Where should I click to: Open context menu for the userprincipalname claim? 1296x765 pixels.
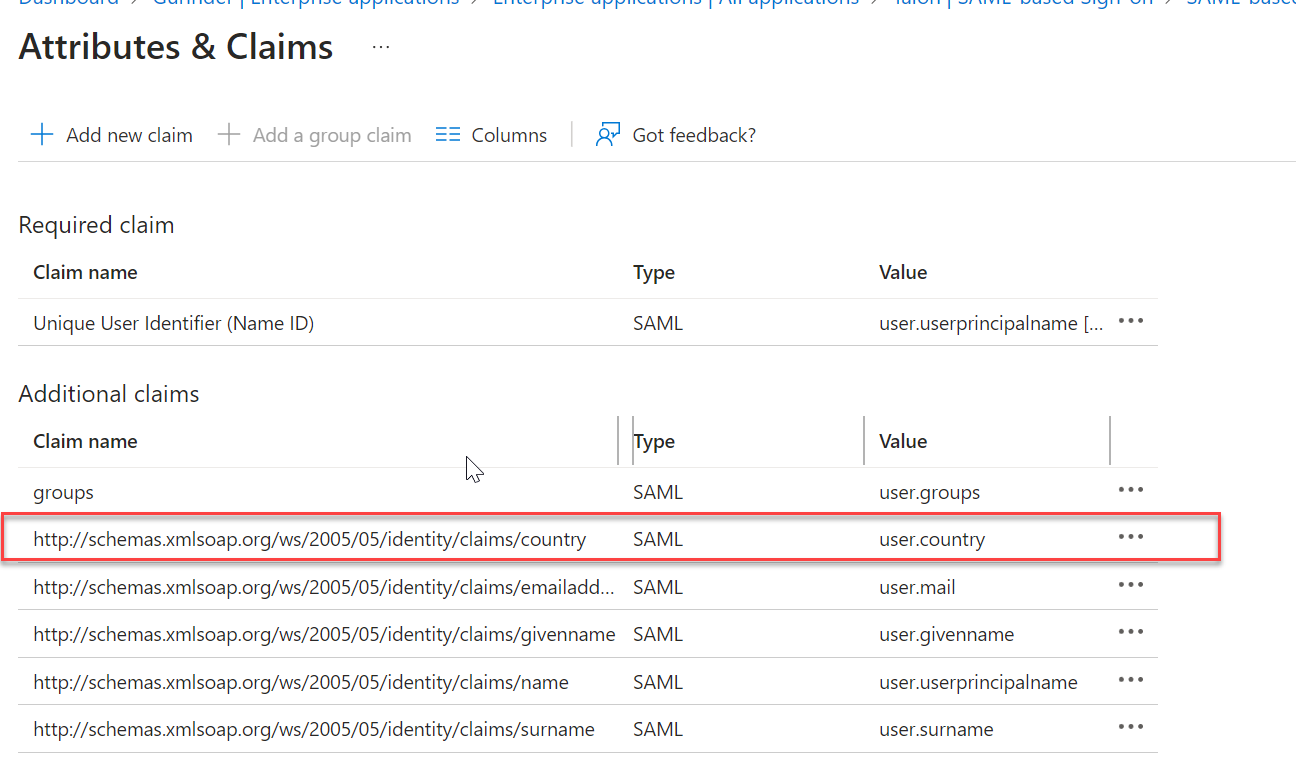click(1130, 681)
